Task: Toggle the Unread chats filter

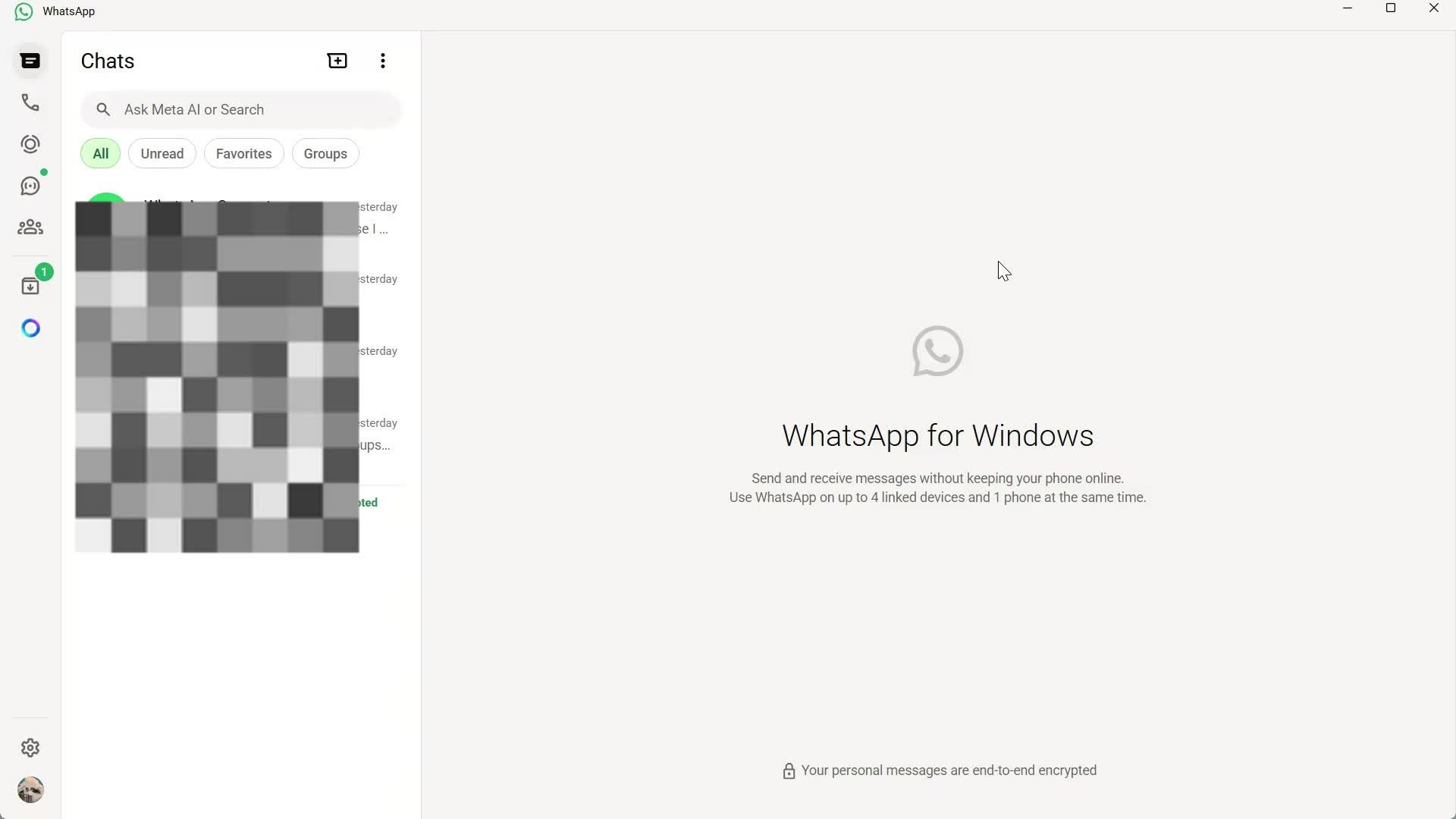Action: tap(162, 153)
